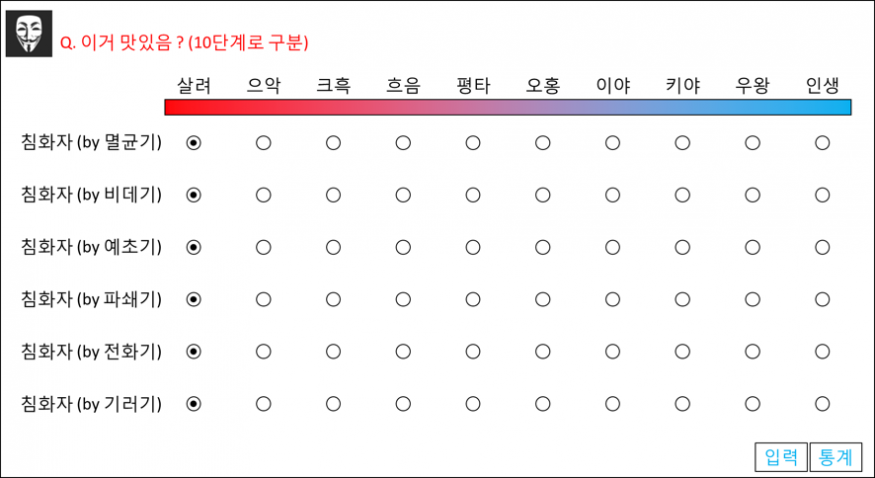Image resolution: width=875 pixels, height=478 pixels.
Task: Click the Guy Fawkes mask avatar icon
Action: (29, 35)
